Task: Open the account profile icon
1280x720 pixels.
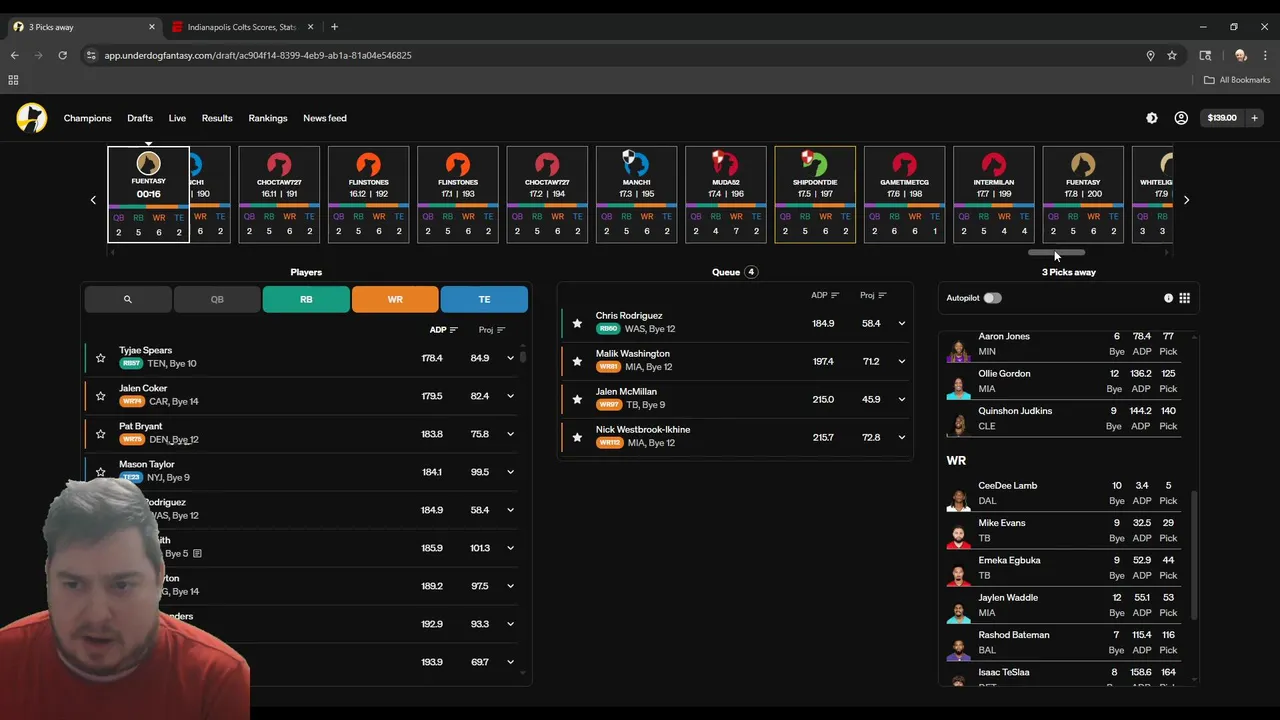Action: pyautogui.click(x=1181, y=118)
